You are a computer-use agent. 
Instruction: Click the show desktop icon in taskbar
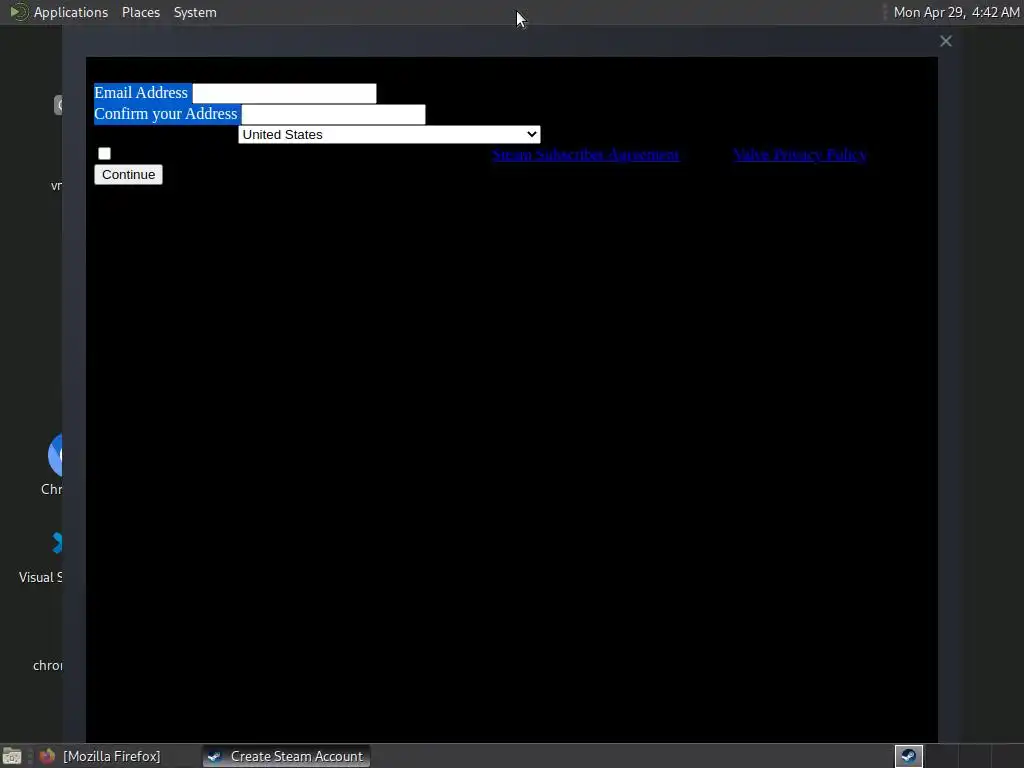click(x=12, y=756)
